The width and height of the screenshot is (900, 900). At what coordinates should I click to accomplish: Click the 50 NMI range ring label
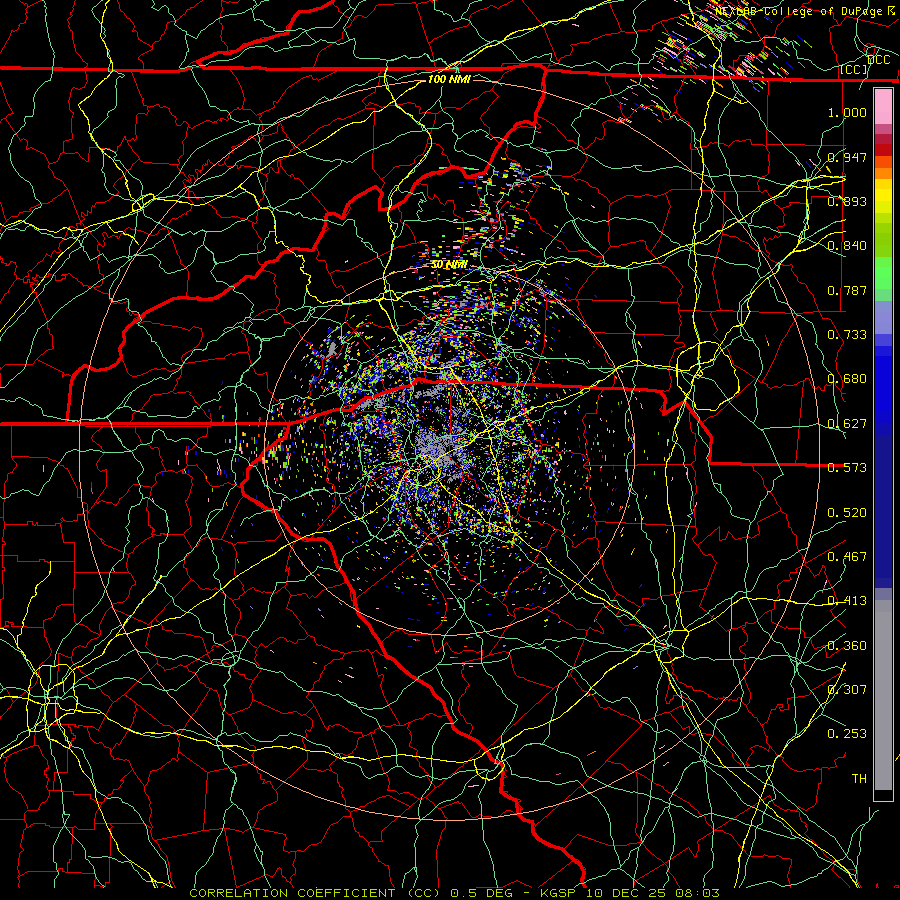[x=449, y=265]
